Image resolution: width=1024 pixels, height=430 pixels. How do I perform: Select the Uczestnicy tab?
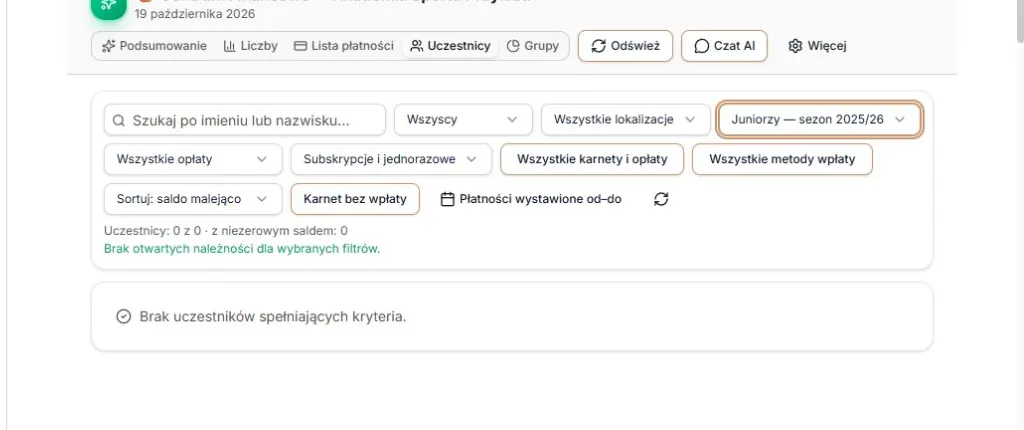pos(450,46)
